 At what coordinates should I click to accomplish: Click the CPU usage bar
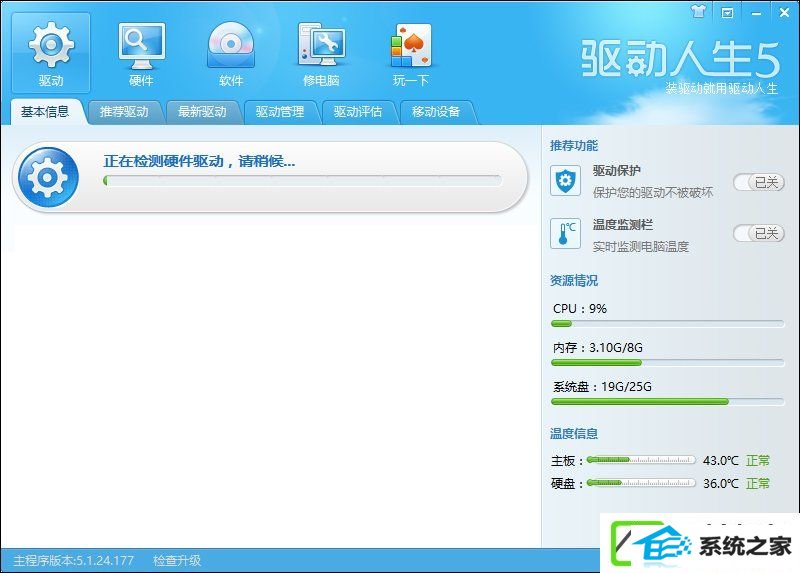pos(667,323)
